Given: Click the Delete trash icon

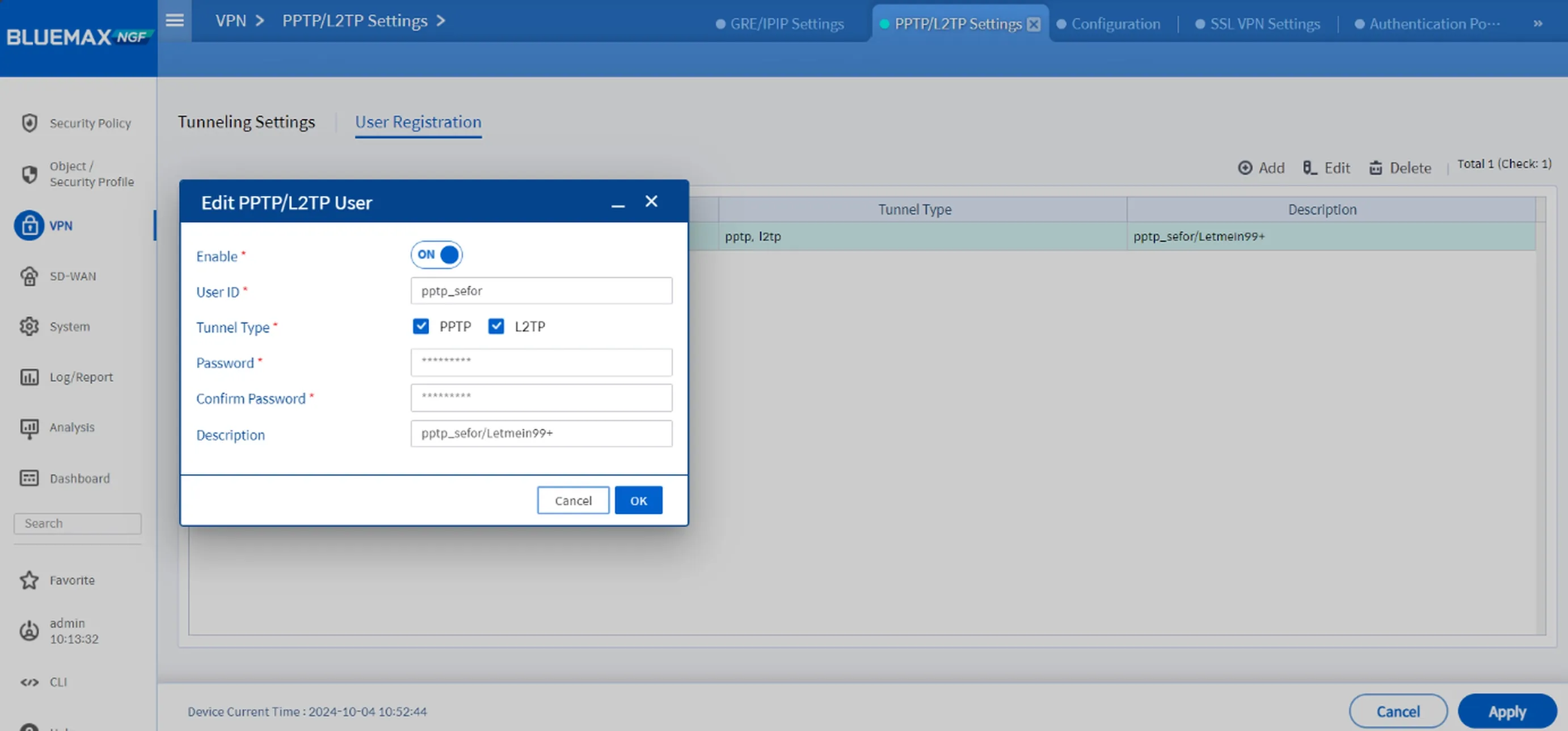Looking at the screenshot, I should (1375, 167).
